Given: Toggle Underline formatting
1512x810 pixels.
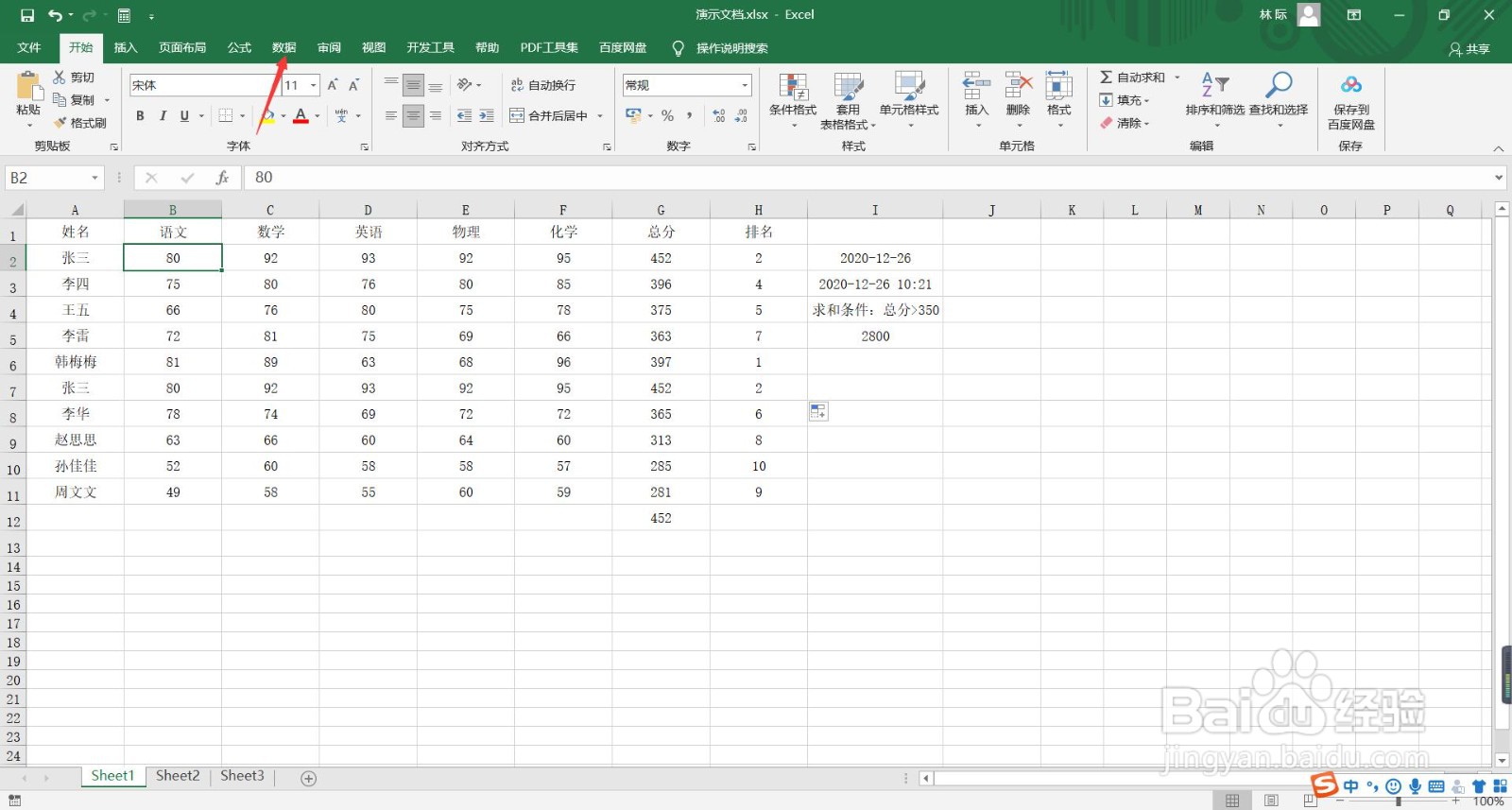Looking at the screenshot, I should (184, 115).
